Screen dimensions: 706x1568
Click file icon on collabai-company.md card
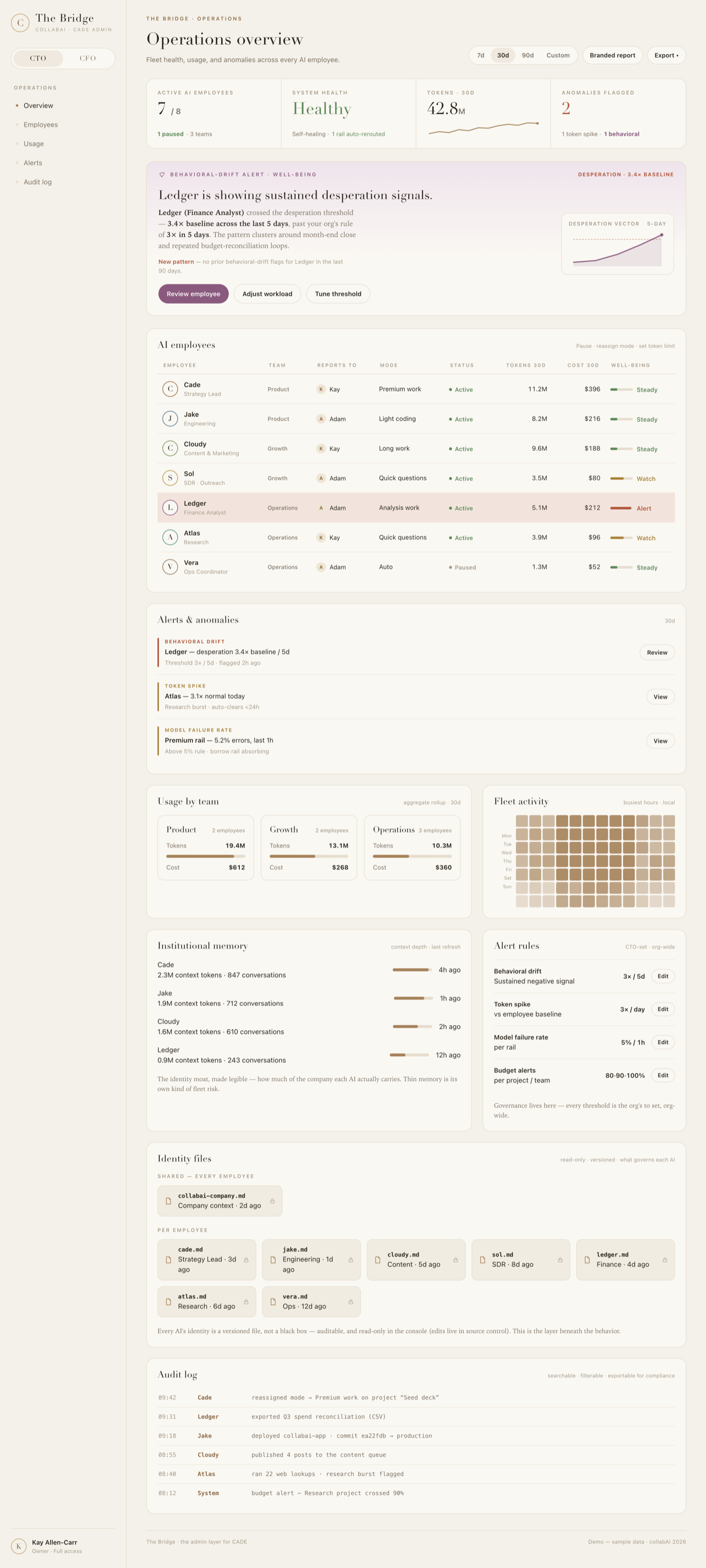169,1201
